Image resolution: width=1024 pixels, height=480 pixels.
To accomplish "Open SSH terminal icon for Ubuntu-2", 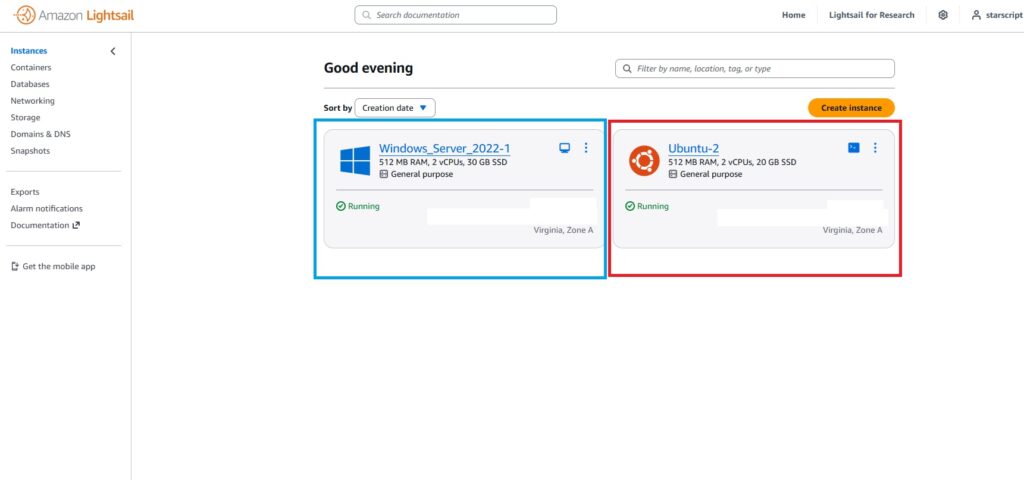I will coord(853,148).
